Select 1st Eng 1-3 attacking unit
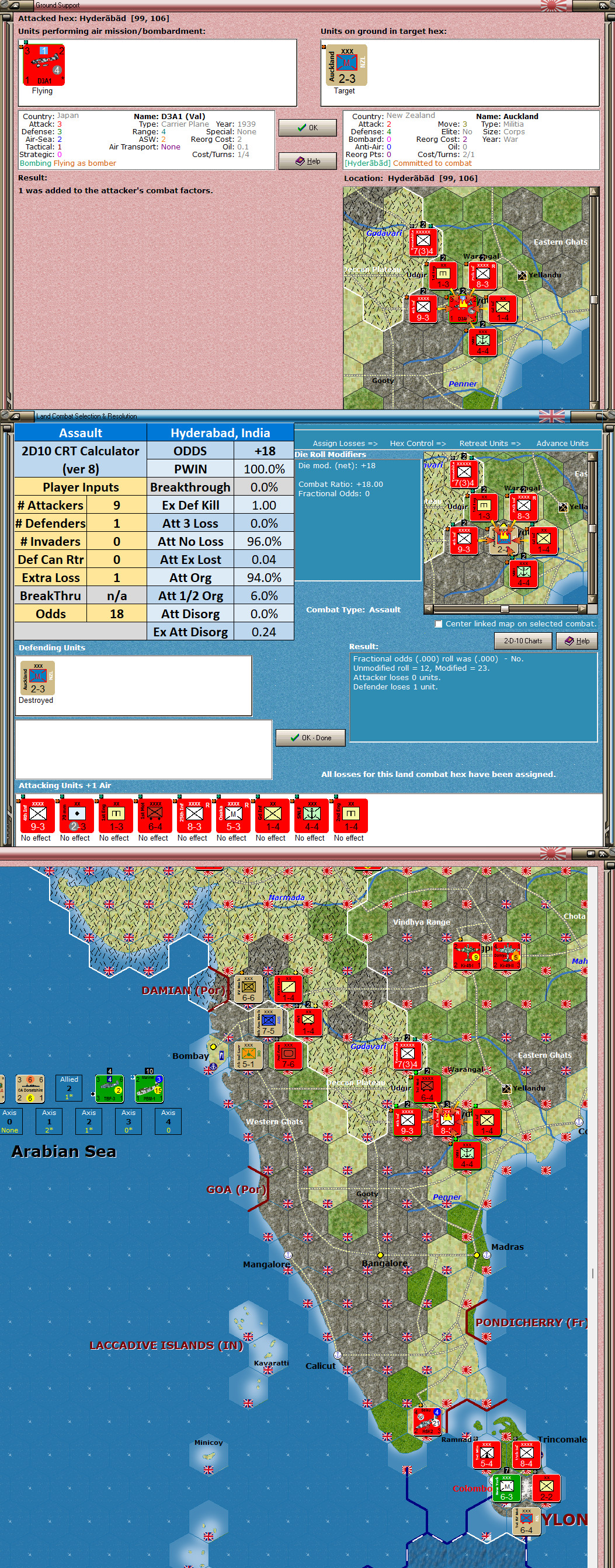The image size is (615, 1568). (x=116, y=816)
